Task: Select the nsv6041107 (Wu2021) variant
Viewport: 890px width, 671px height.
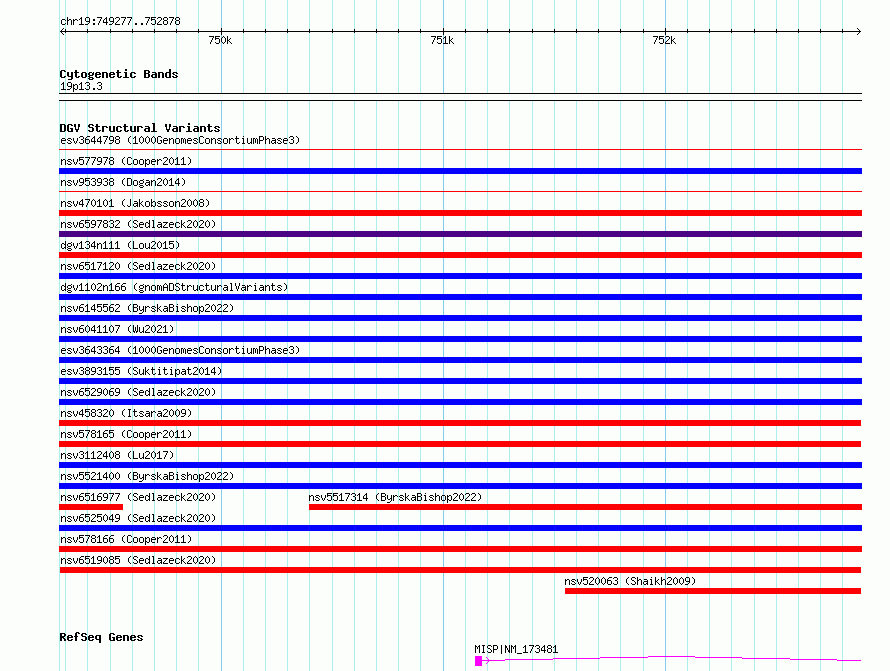Action: [117, 329]
